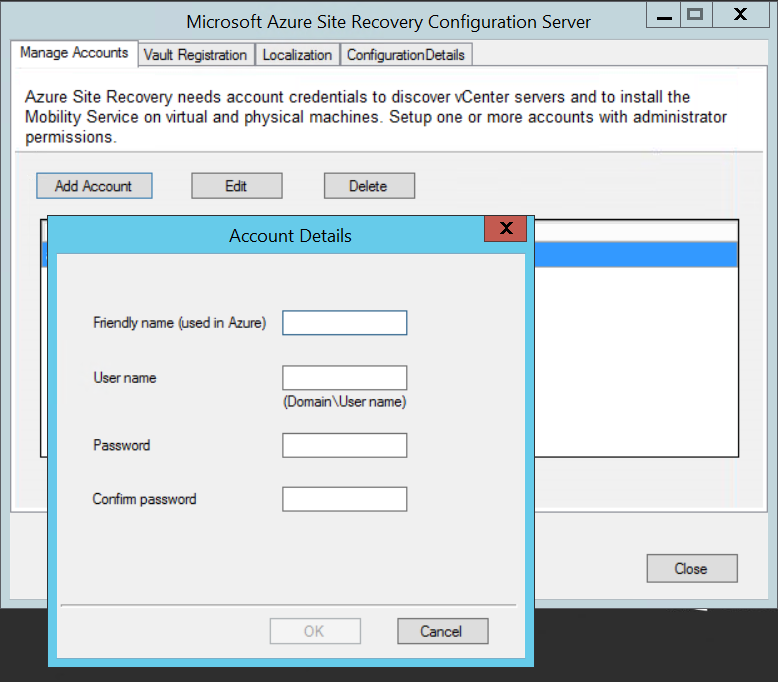778x682 pixels.
Task: Click the Delete account button
Action: pyautogui.click(x=369, y=186)
